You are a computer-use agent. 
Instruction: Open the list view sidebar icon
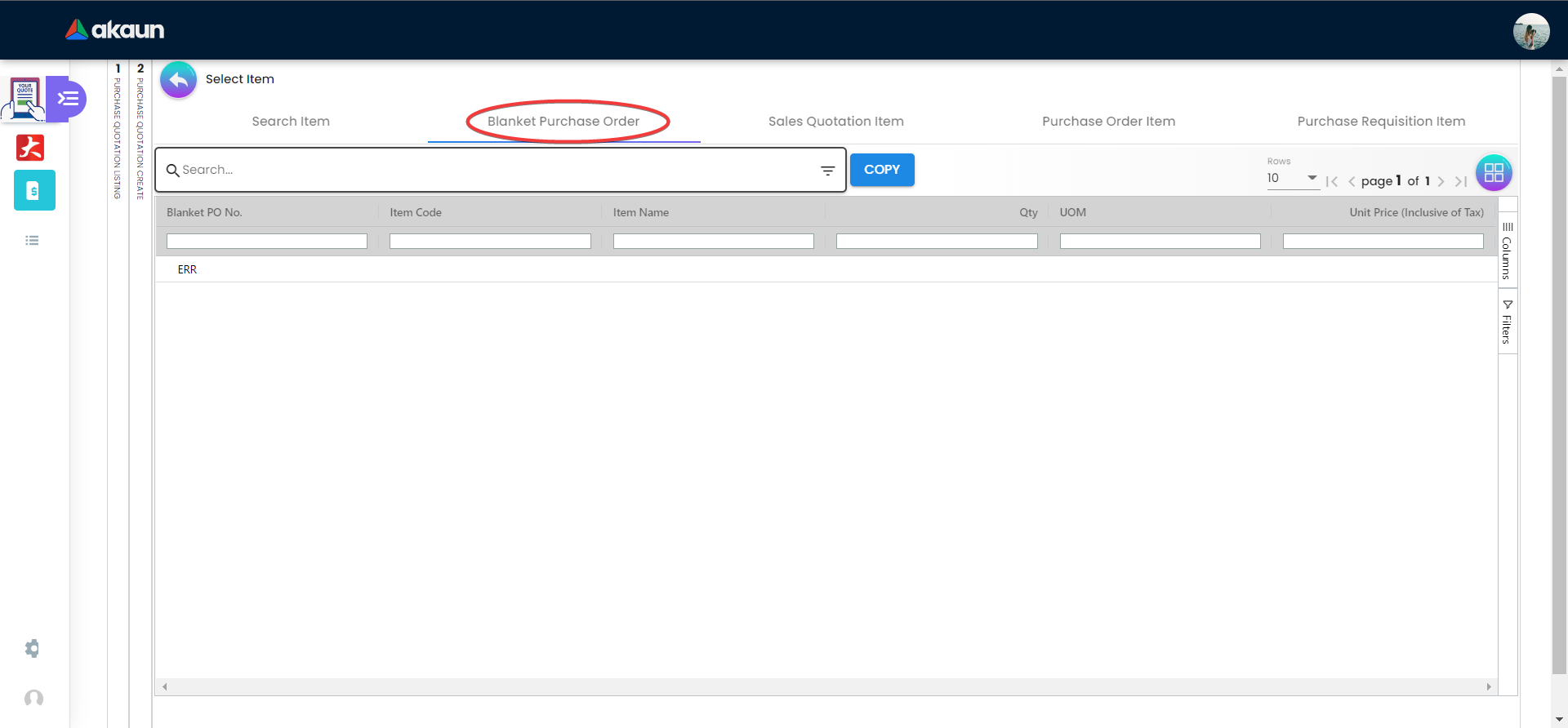[33, 241]
